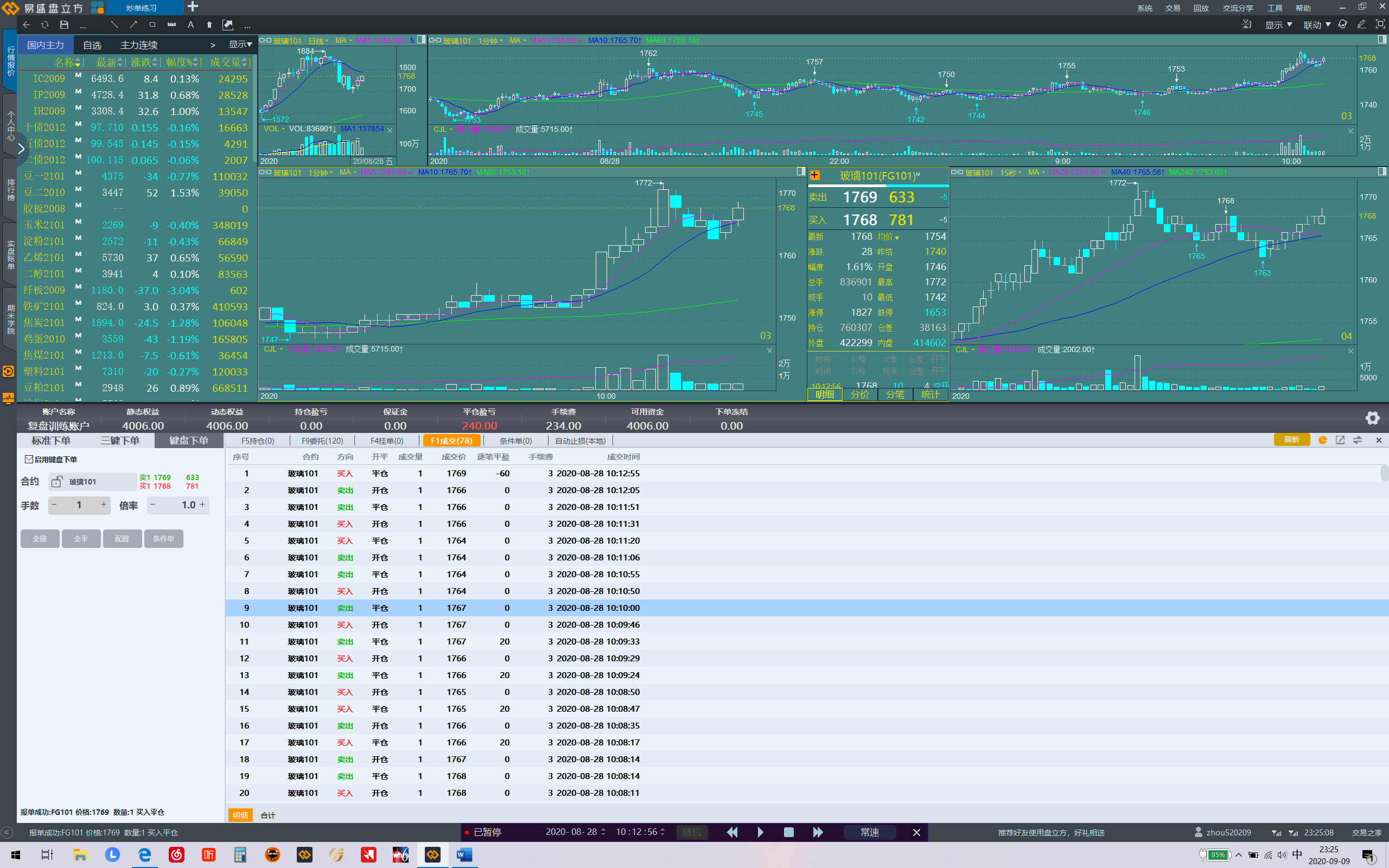Open Word from the Windows taskbar
The width and height of the screenshot is (1389, 868).
(x=464, y=855)
